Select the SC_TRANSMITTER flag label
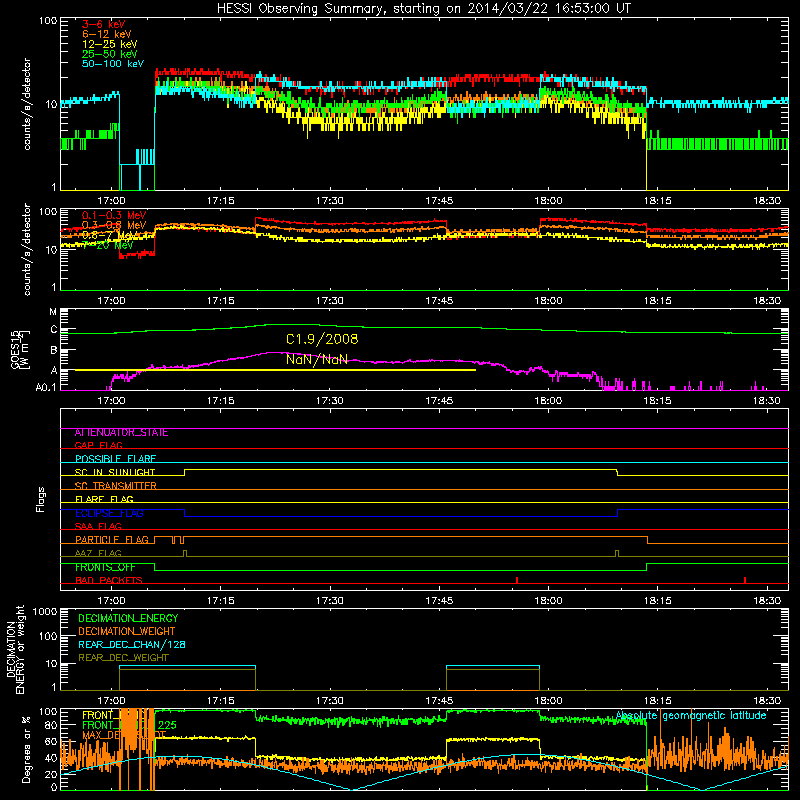800x800 pixels. coord(115,486)
